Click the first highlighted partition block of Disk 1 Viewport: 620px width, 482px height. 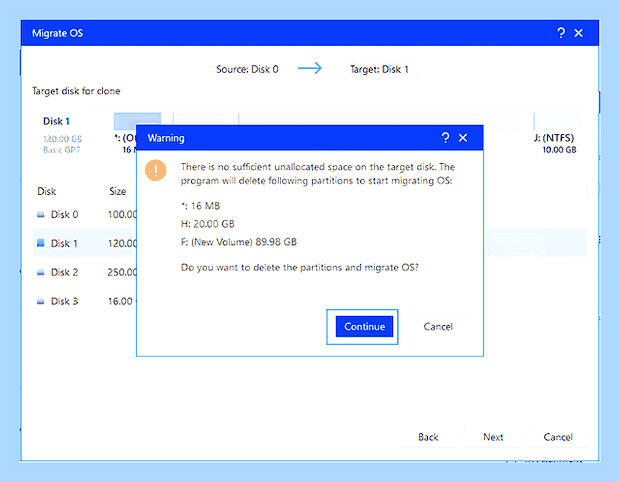[x=137, y=119]
